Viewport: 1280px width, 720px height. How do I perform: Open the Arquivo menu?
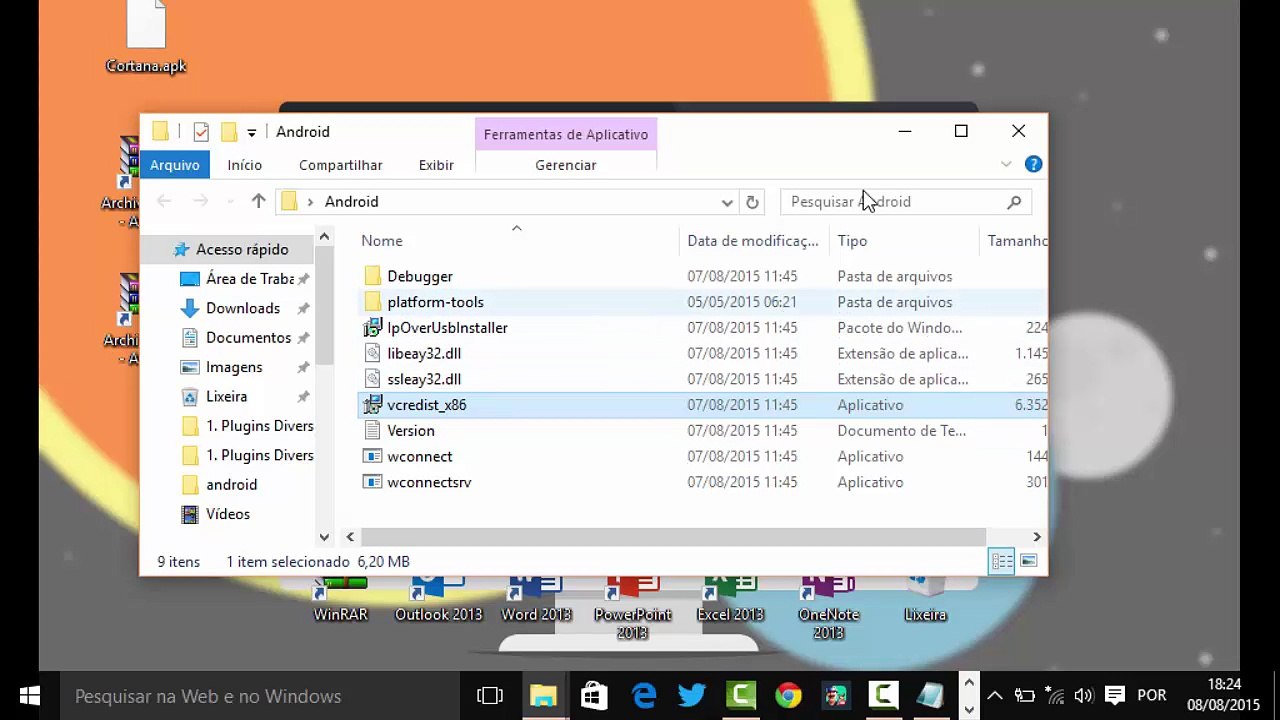point(175,165)
